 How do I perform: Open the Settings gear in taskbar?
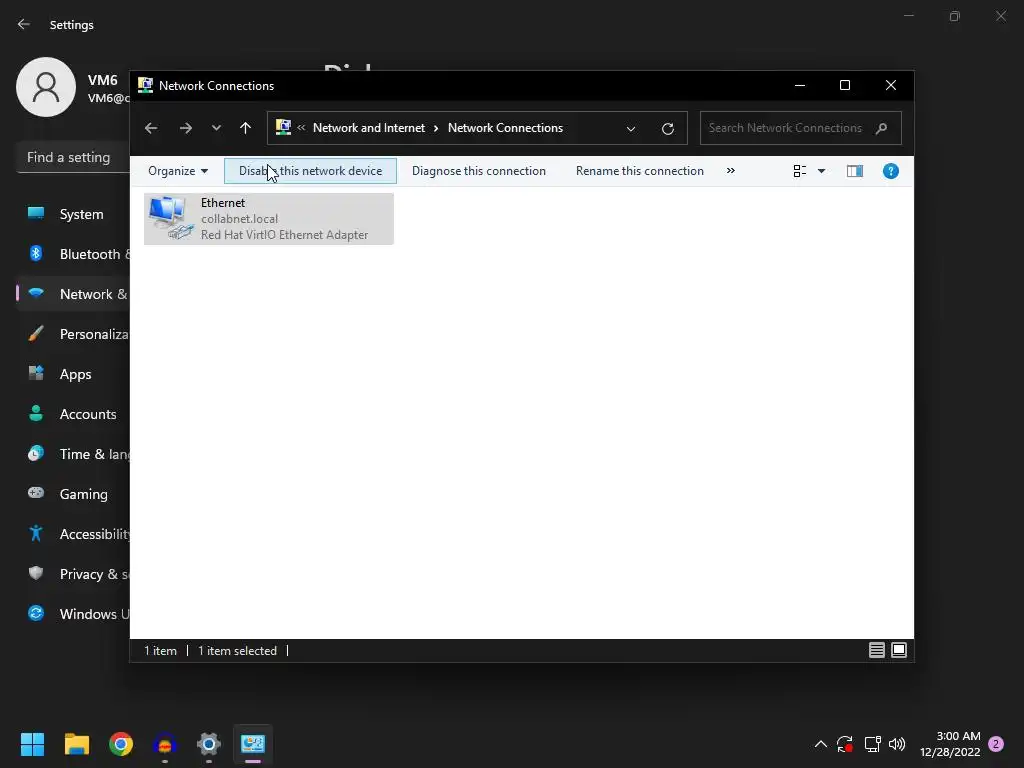(x=209, y=744)
